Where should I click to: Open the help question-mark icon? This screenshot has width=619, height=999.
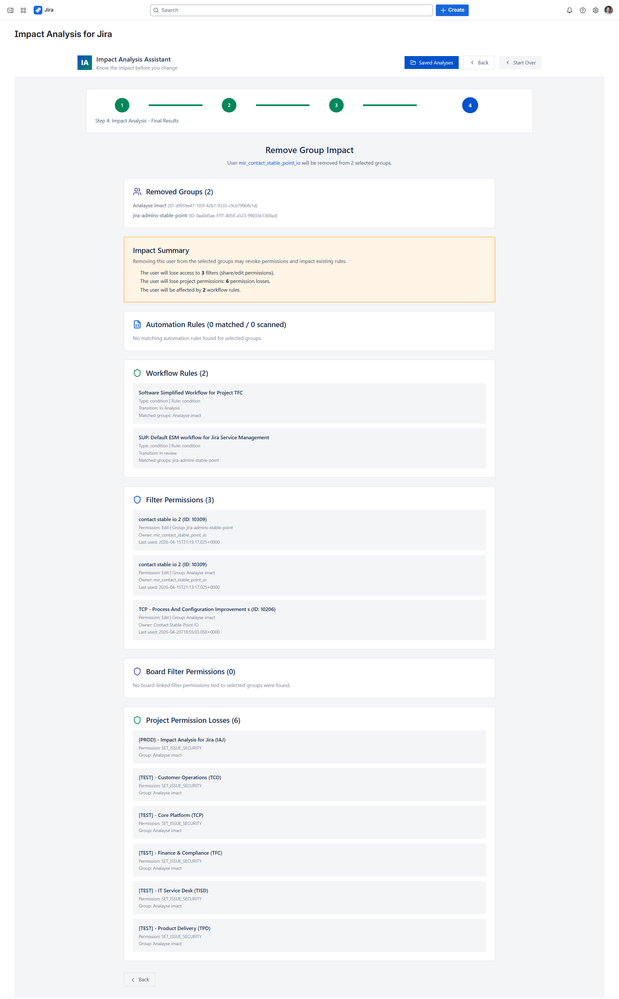pos(581,11)
